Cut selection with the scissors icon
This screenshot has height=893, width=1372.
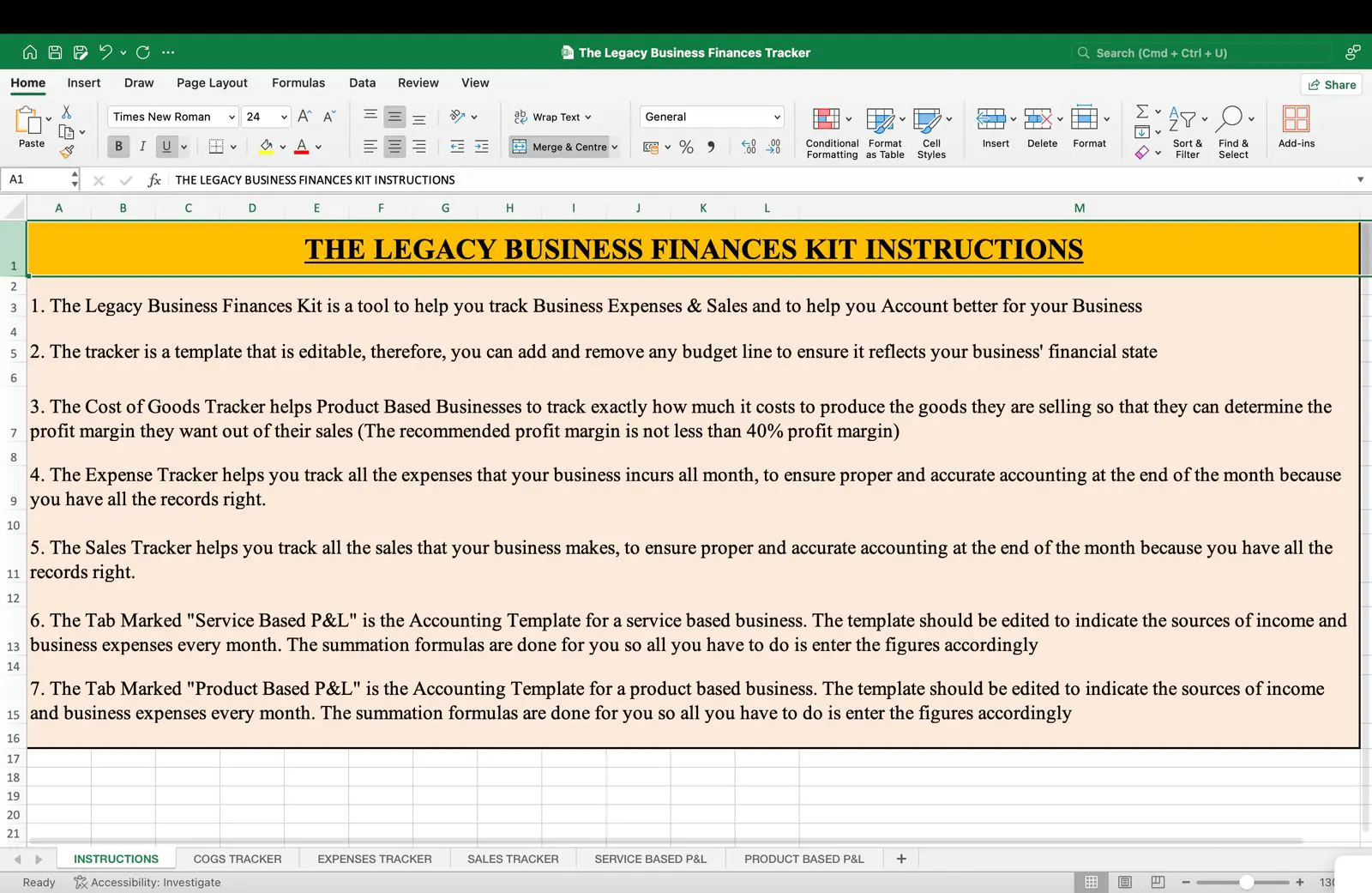(66, 112)
